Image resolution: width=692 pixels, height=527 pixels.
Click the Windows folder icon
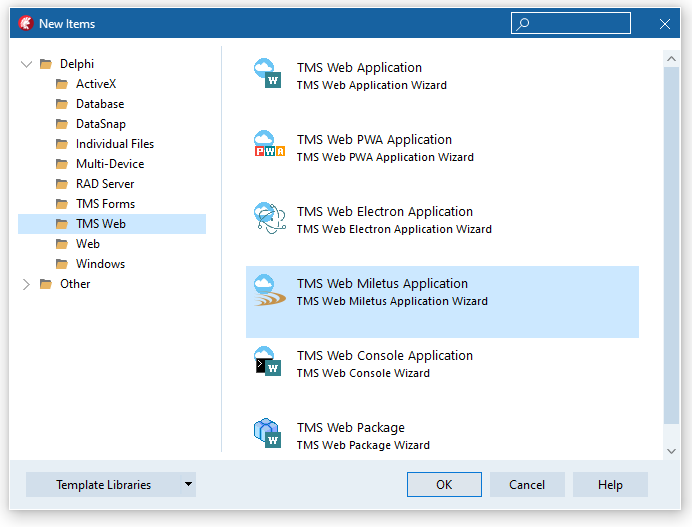point(62,264)
